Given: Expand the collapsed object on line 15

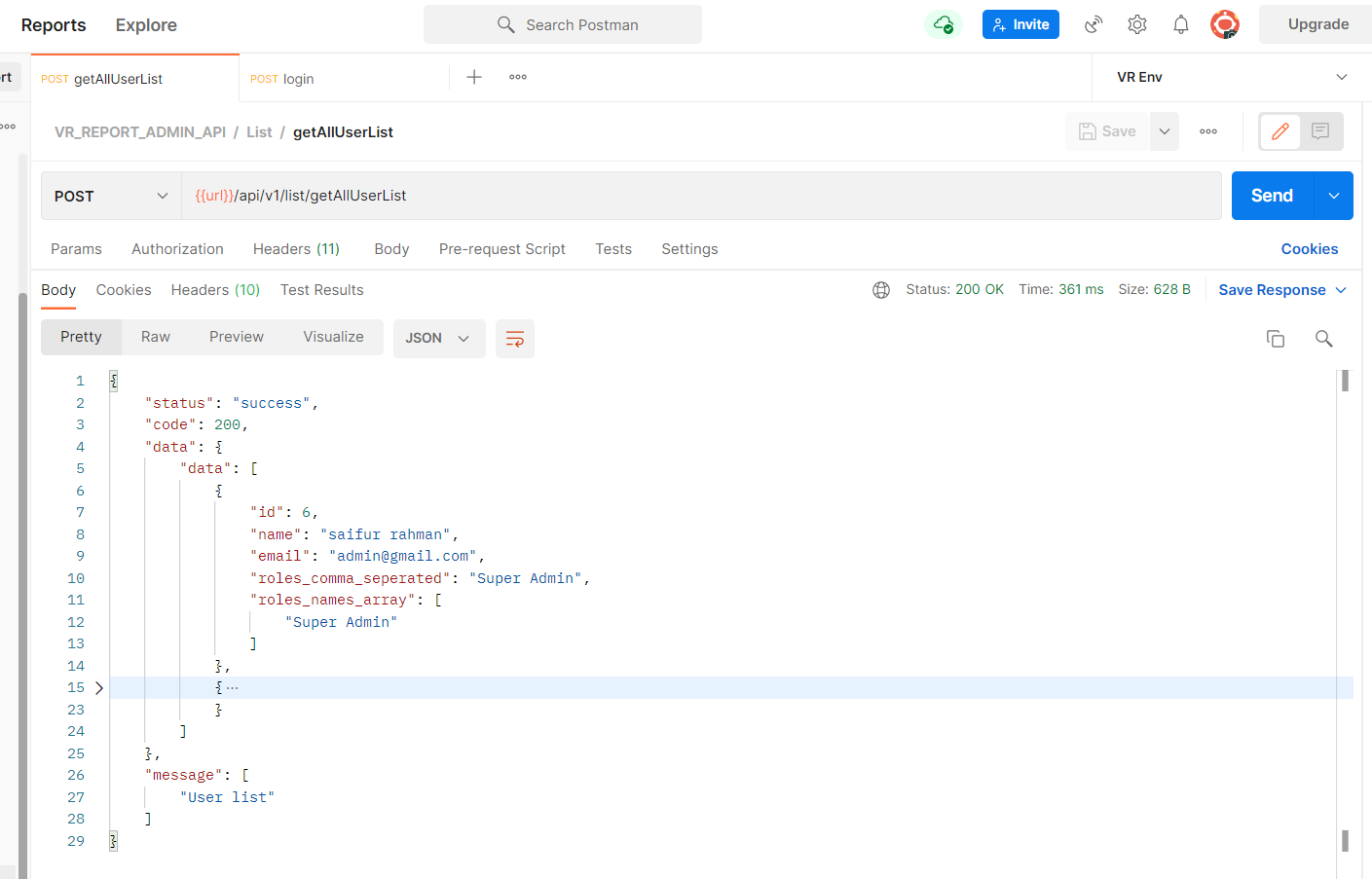Looking at the screenshot, I should pos(99,688).
